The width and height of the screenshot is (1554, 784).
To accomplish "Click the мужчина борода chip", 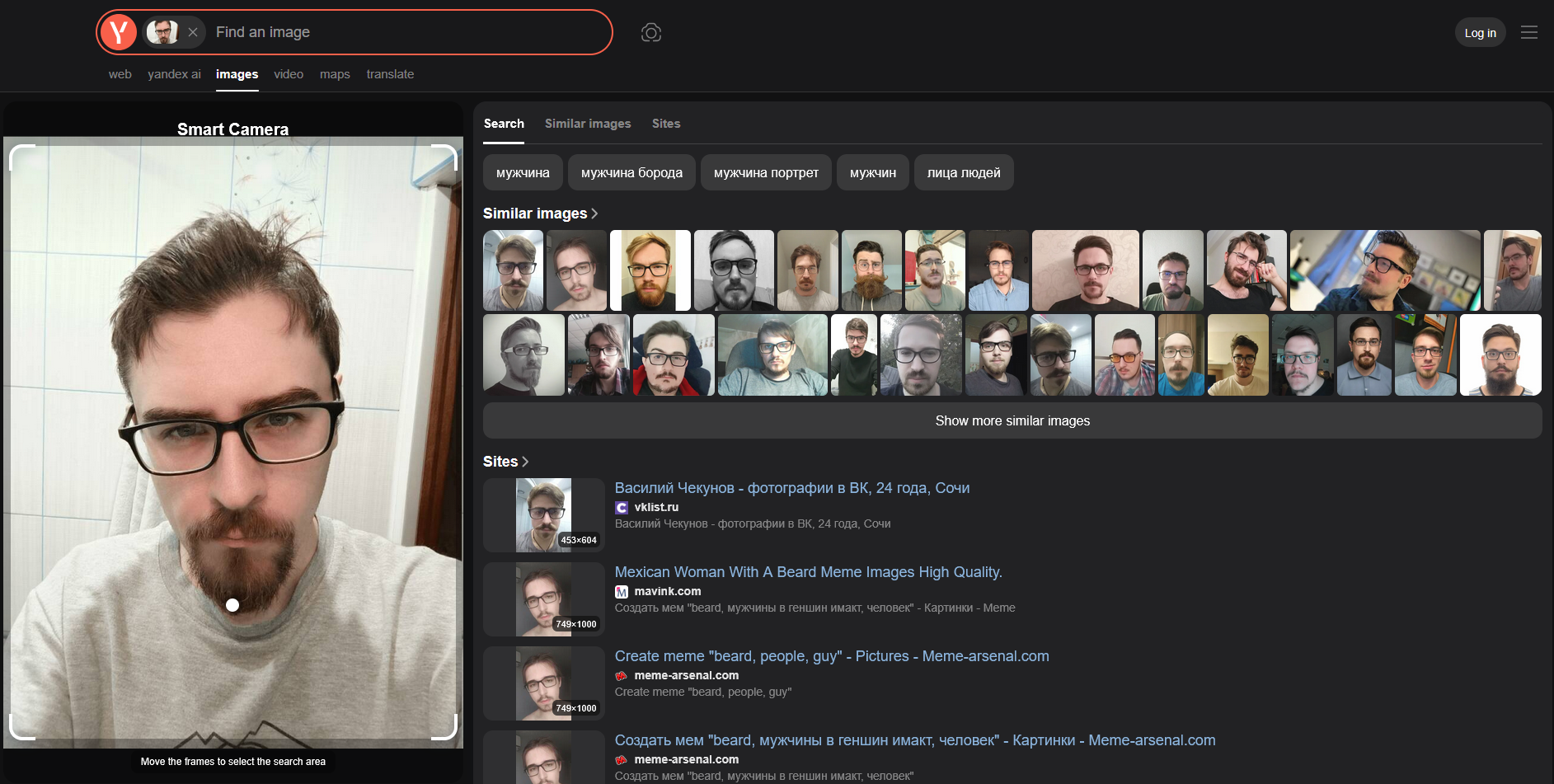I will pos(631,173).
